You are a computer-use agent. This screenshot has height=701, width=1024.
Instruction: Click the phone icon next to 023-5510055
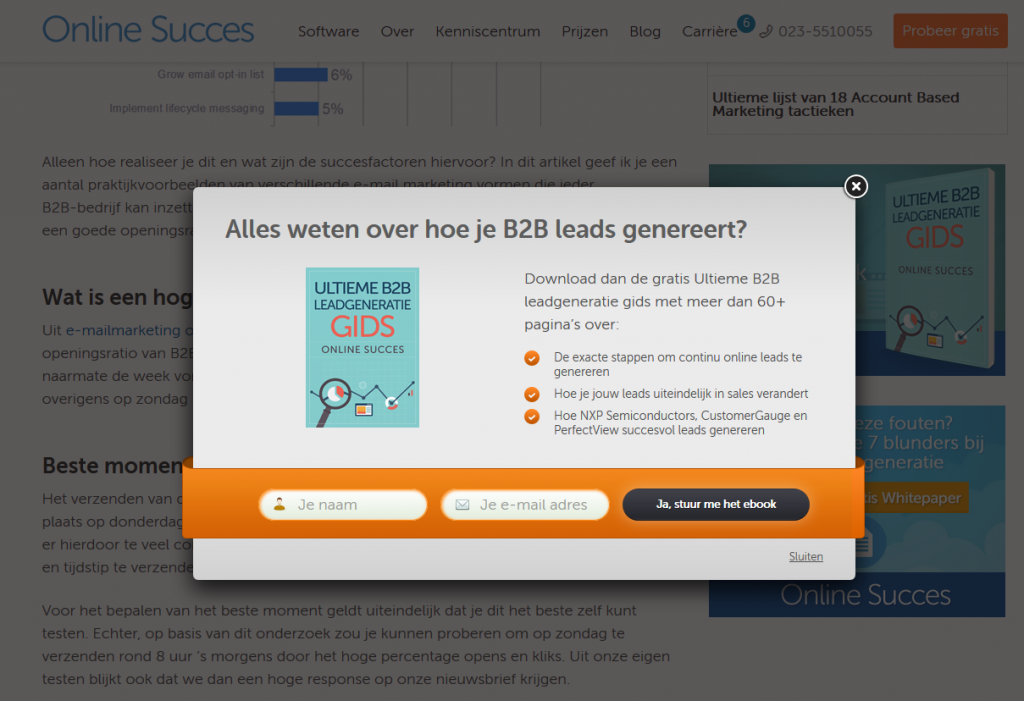[x=766, y=31]
